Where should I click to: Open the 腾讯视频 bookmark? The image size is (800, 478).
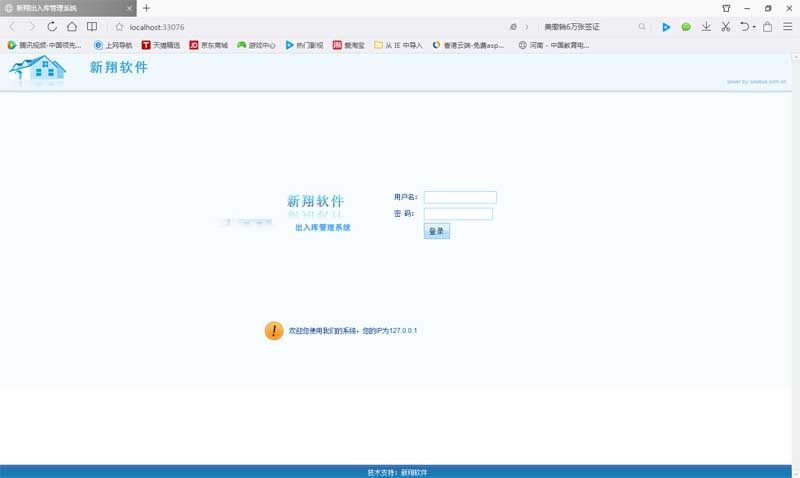[44, 45]
